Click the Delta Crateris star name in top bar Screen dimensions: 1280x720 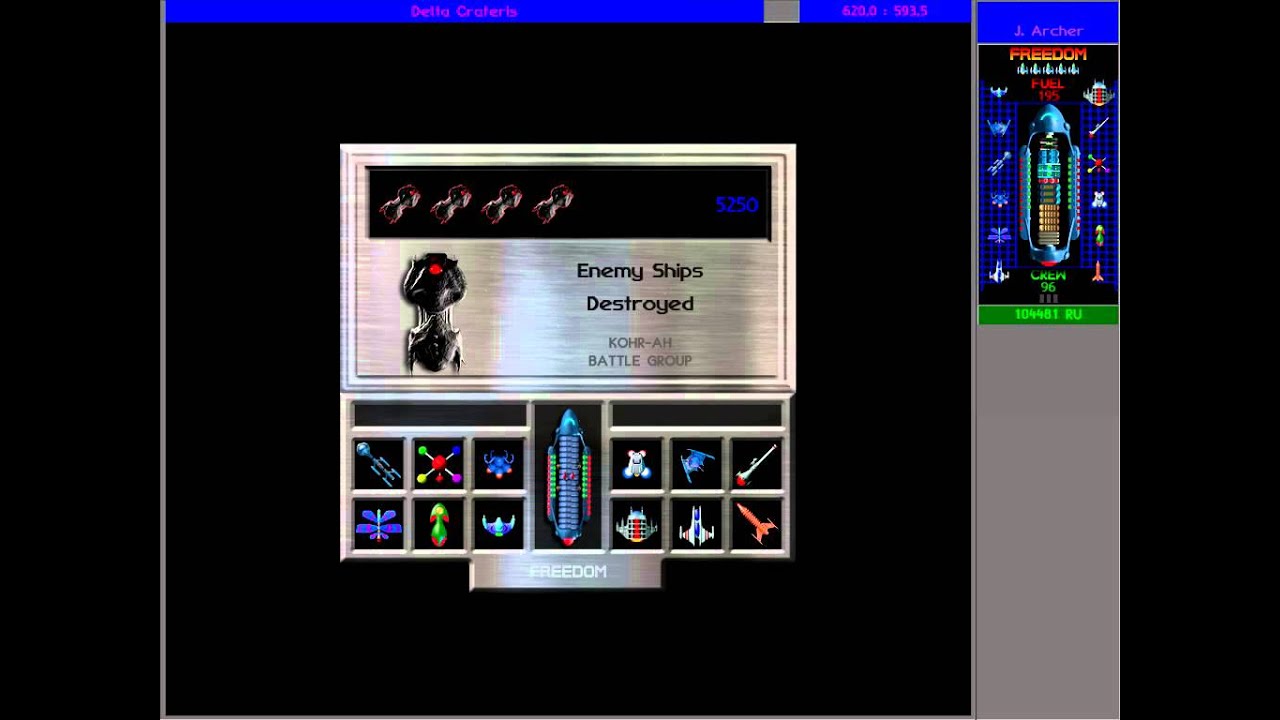[464, 11]
